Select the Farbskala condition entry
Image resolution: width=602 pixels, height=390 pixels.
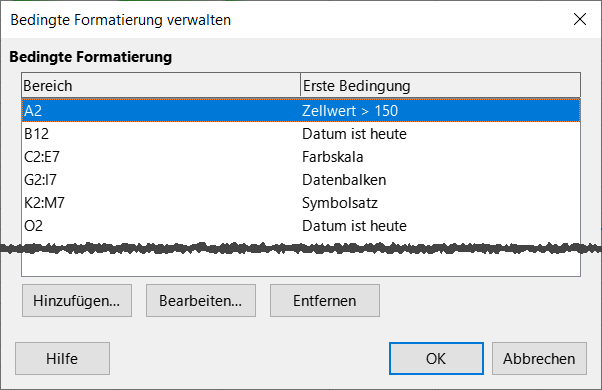[x=332, y=157]
